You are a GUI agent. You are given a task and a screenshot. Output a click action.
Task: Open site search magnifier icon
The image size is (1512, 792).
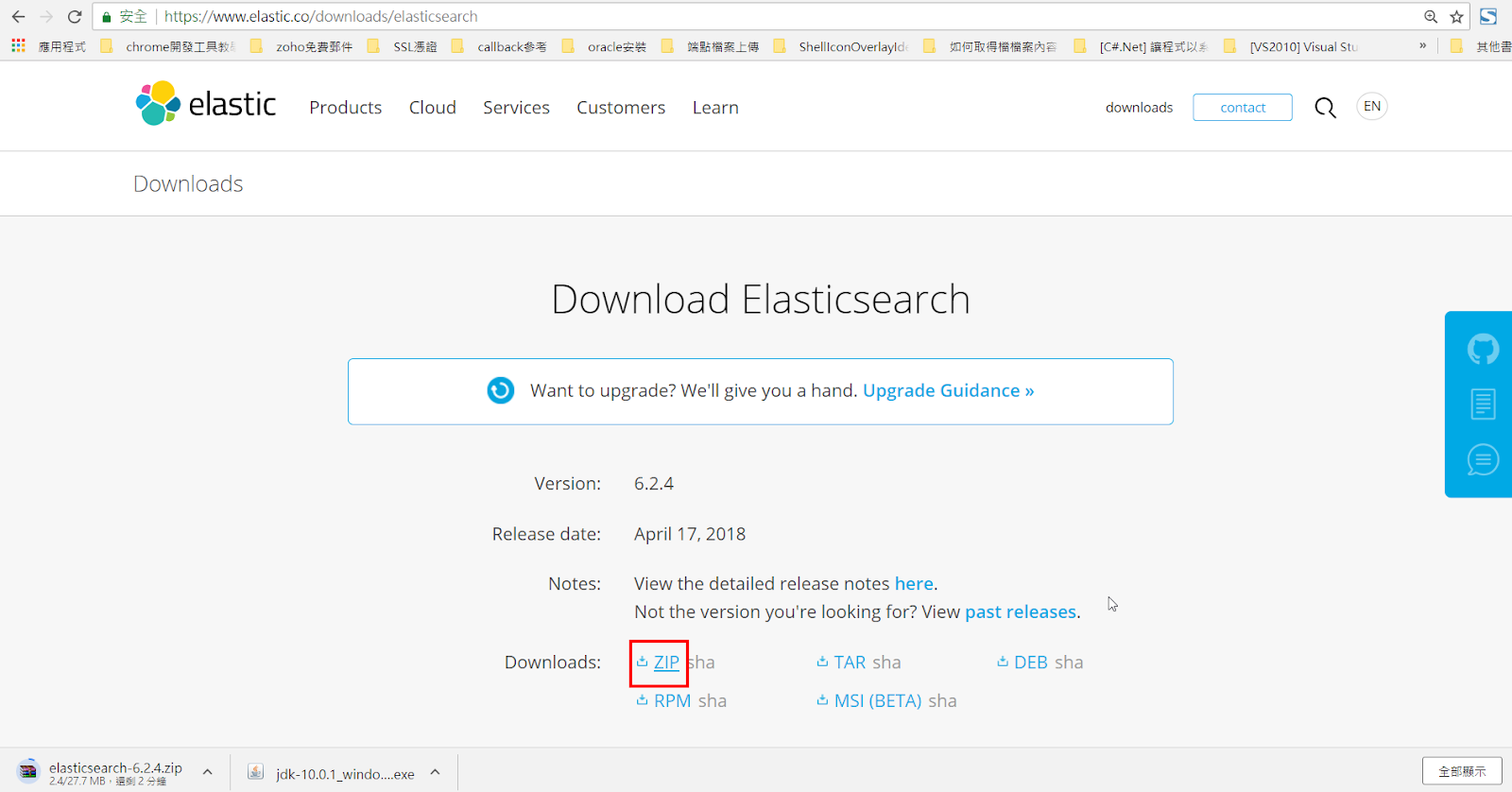1325,108
